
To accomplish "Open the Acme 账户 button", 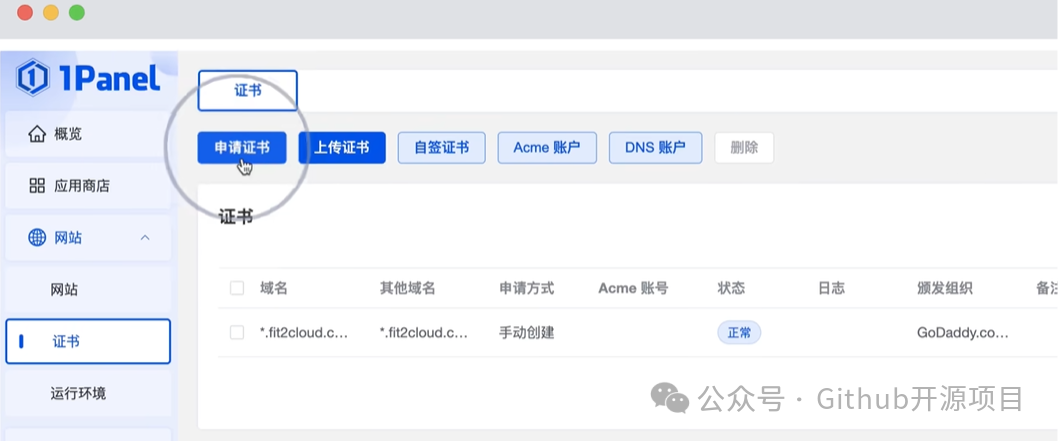I will tap(547, 148).
